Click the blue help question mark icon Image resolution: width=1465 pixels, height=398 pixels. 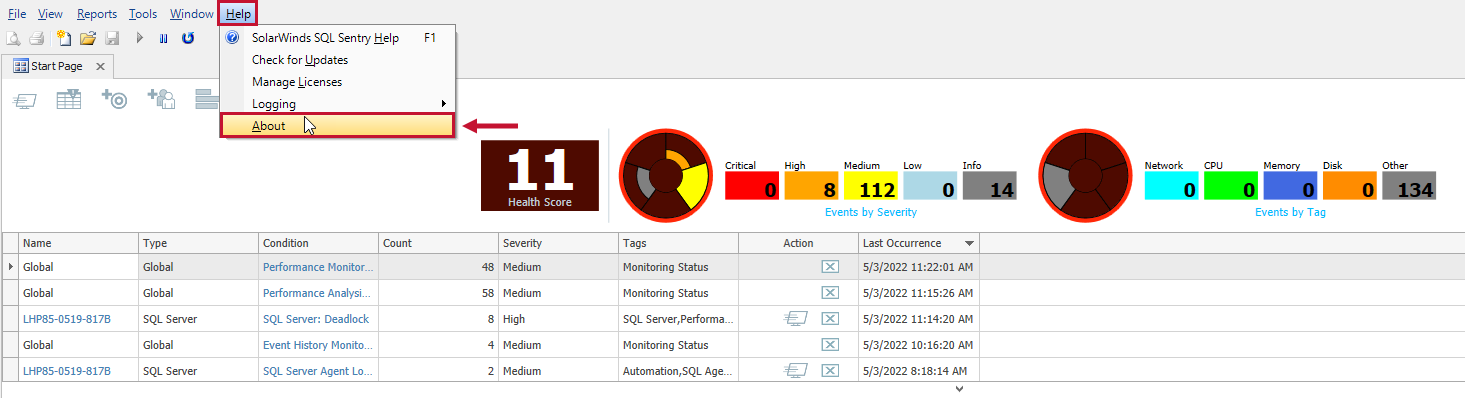click(x=233, y=38)
